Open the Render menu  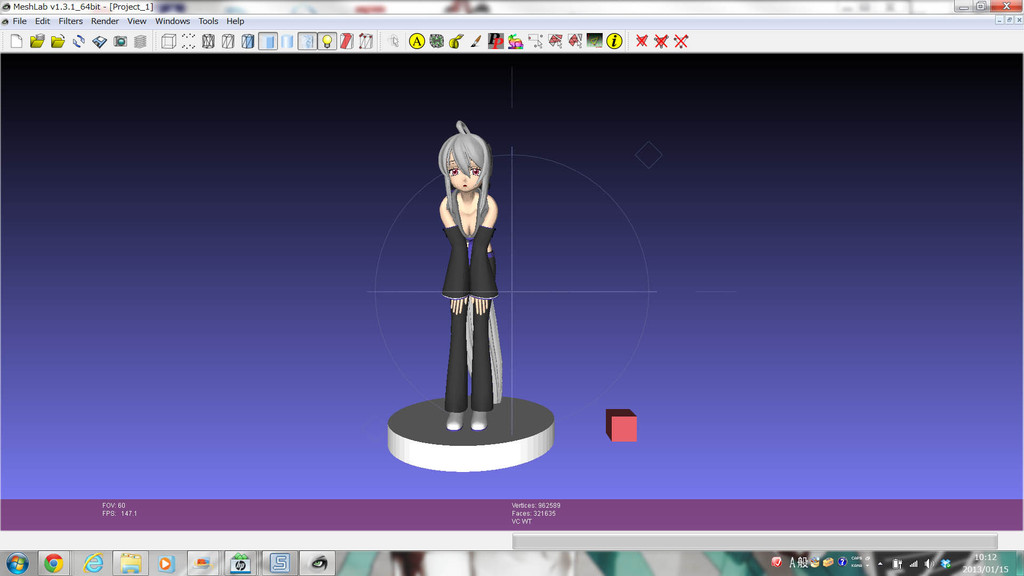[104, 22]
